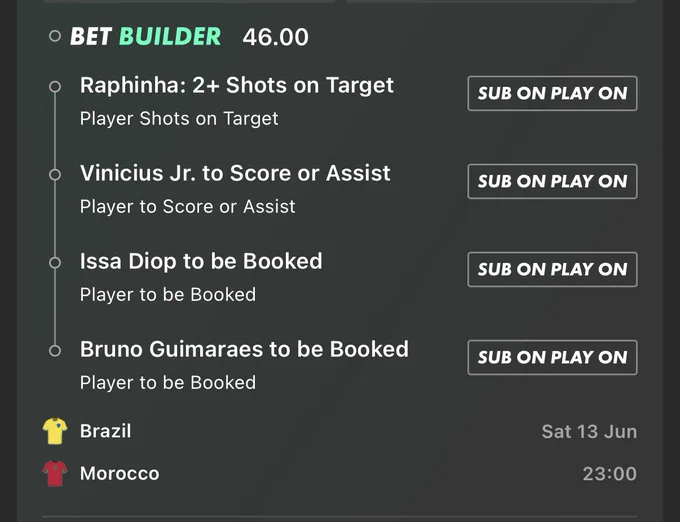The width and height of the screenshot is (680, 522).
Task: Click the circle marker next to Bruno Guimaraes
Action: click(x=55, y=351)
